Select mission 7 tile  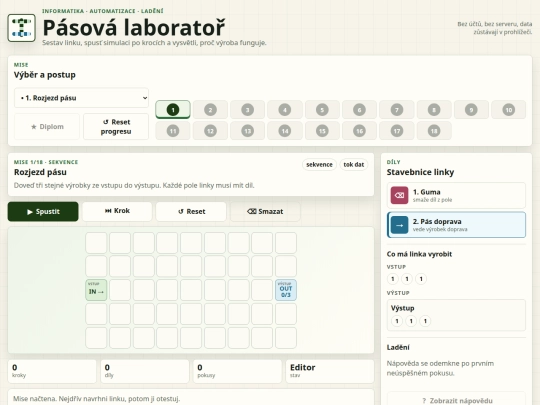(x=397, y=110)
